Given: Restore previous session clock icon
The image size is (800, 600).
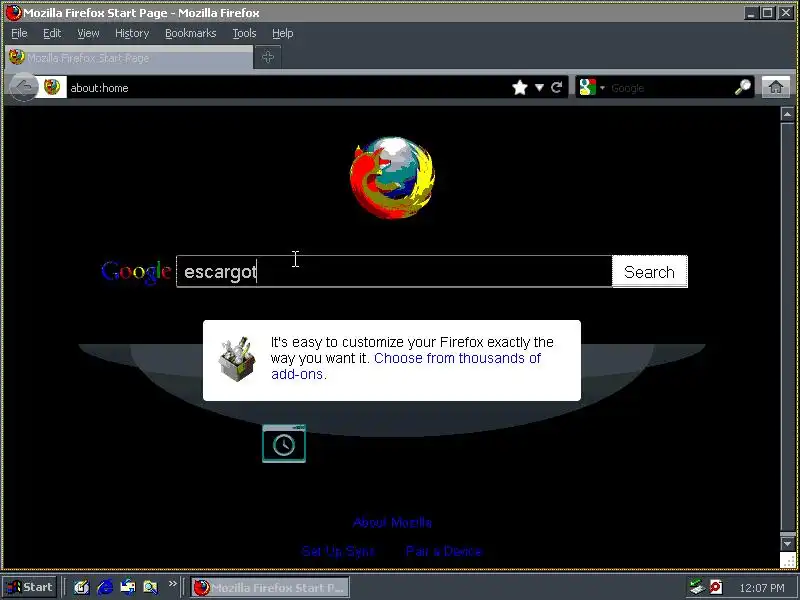Looking at the screenshot, I should [x=284, y=443].
